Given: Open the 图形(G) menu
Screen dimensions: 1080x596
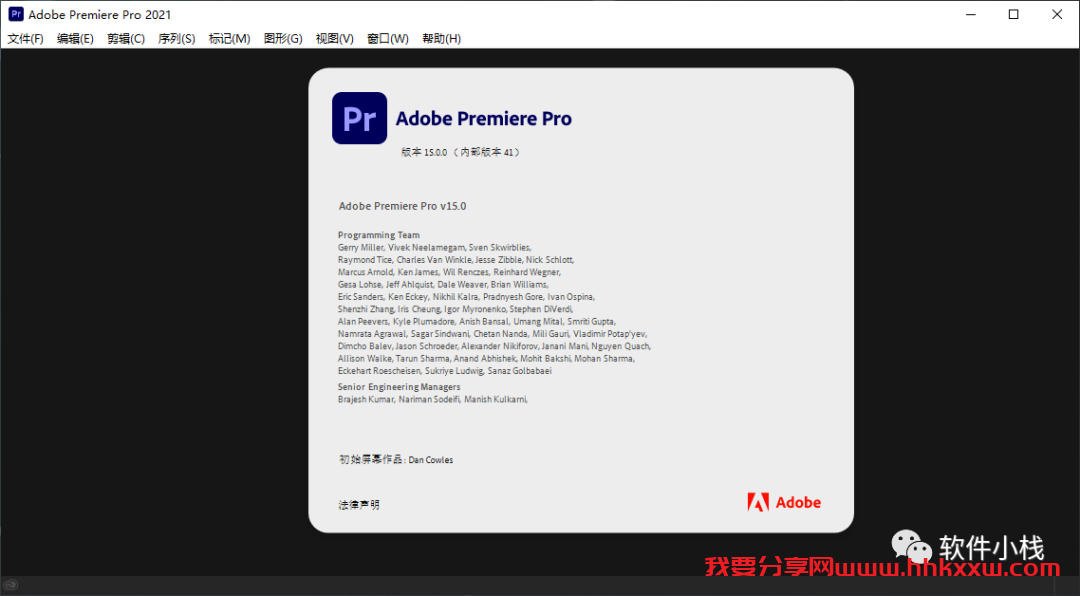Looking at the screenshot, I should click(283, 39).
